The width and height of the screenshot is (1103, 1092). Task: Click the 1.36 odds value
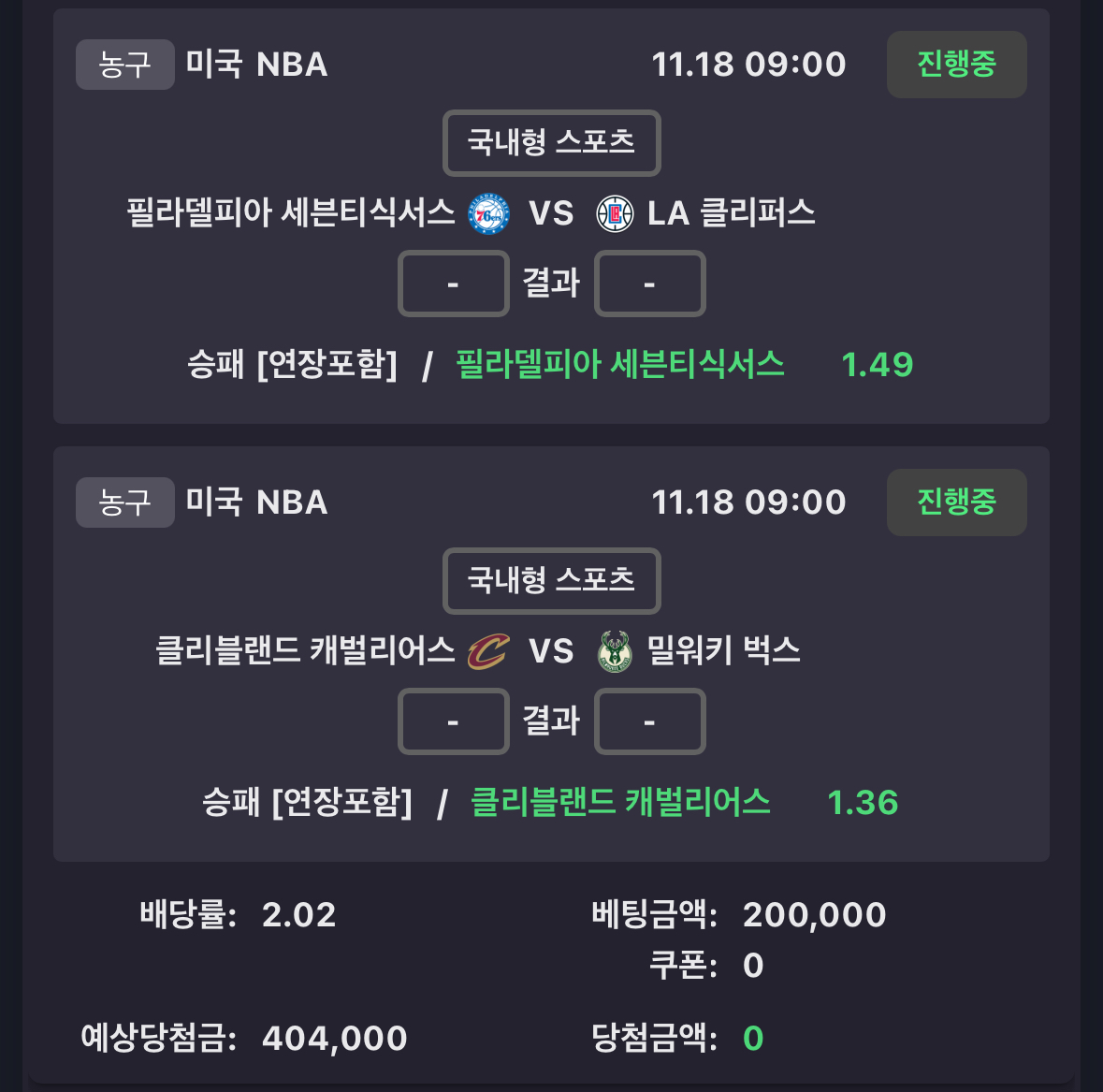pos(863,802)
